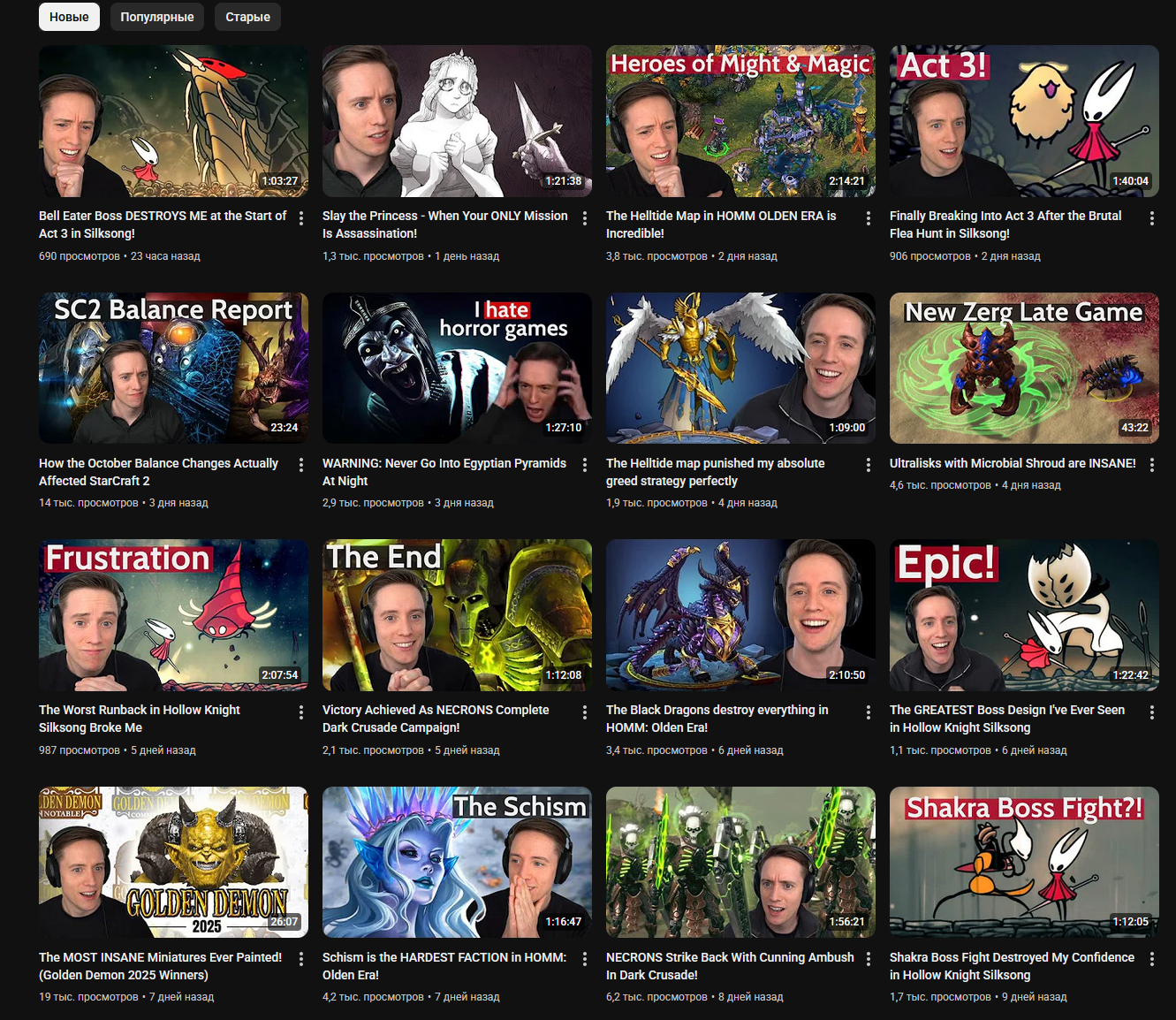The height and width of the screenshot is (1020, 1176).
Task: Open options for Worst Runback video
Action: (x=301, y=712)
